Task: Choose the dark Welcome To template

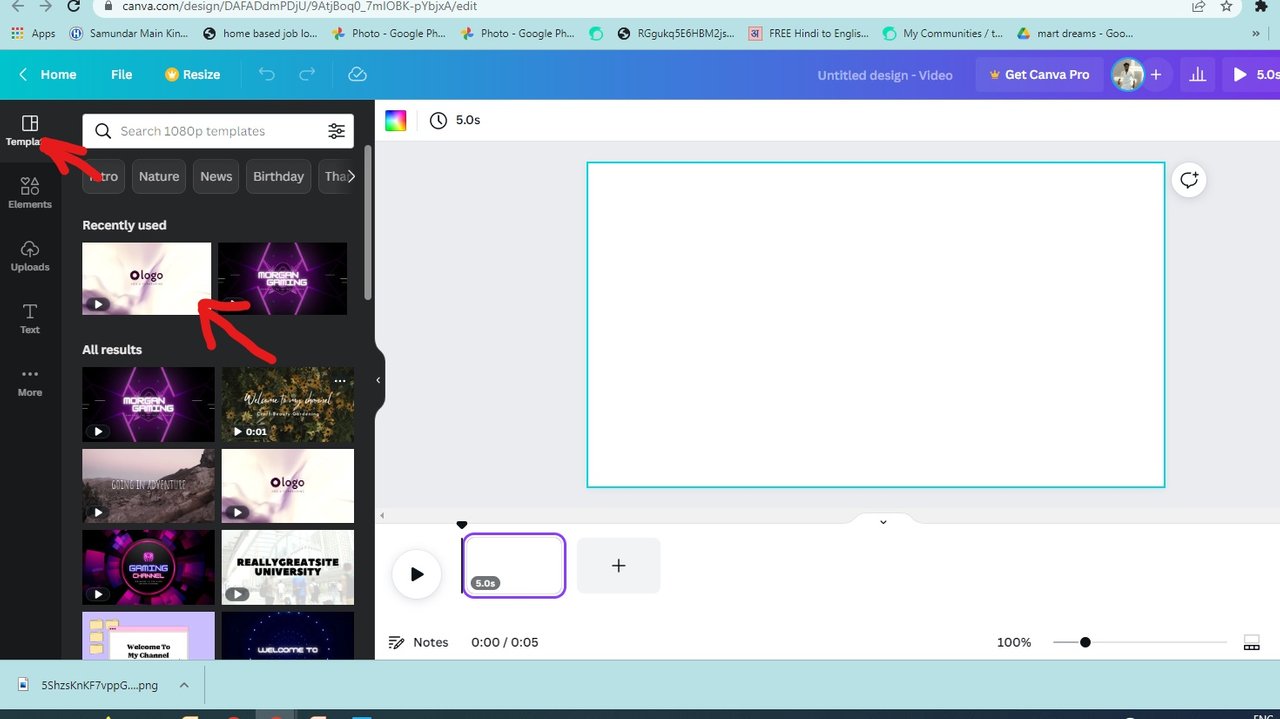Action: (x=287, y=636)
